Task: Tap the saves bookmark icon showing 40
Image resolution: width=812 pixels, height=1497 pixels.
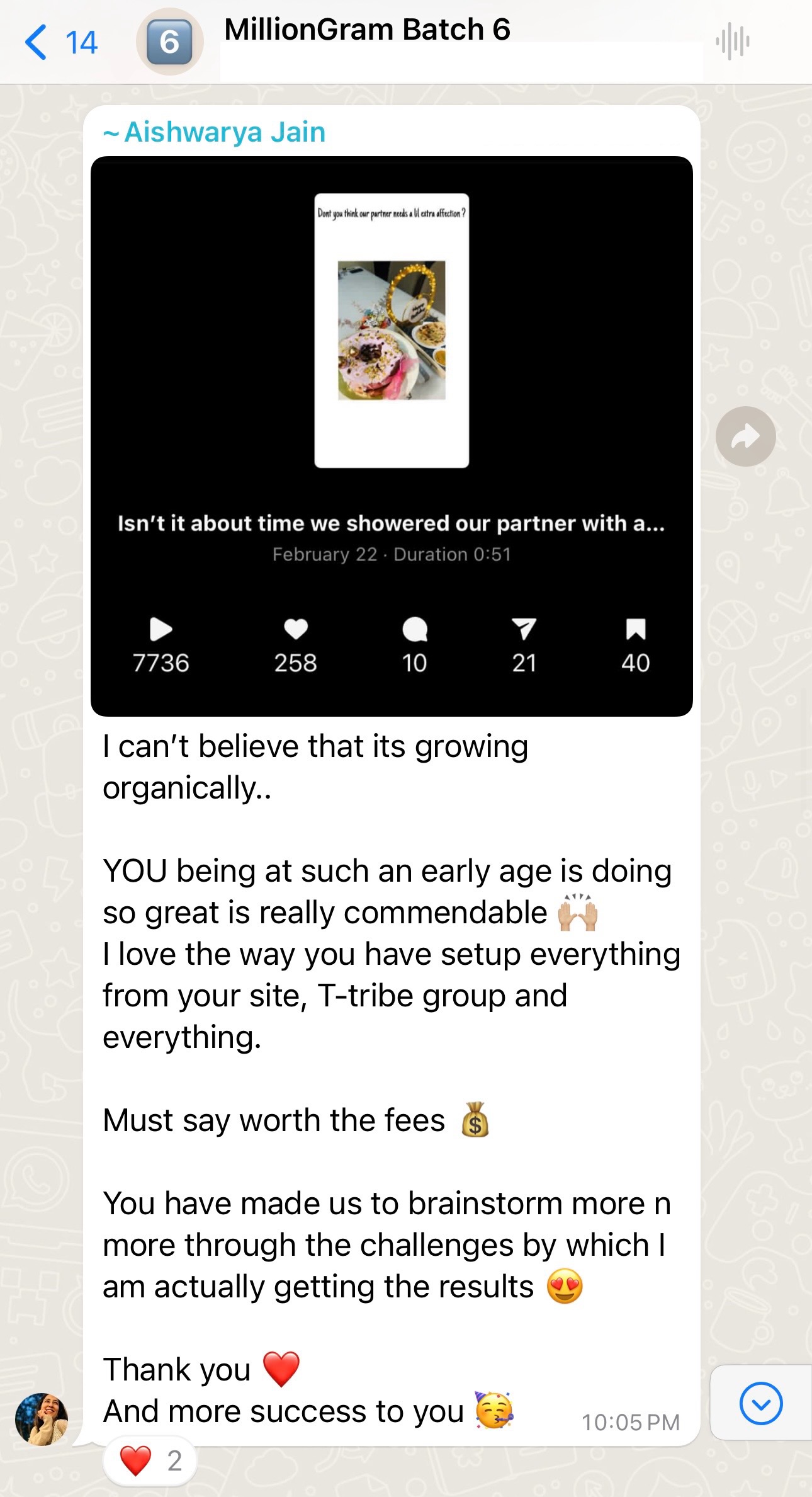Action: coord(635,629)
